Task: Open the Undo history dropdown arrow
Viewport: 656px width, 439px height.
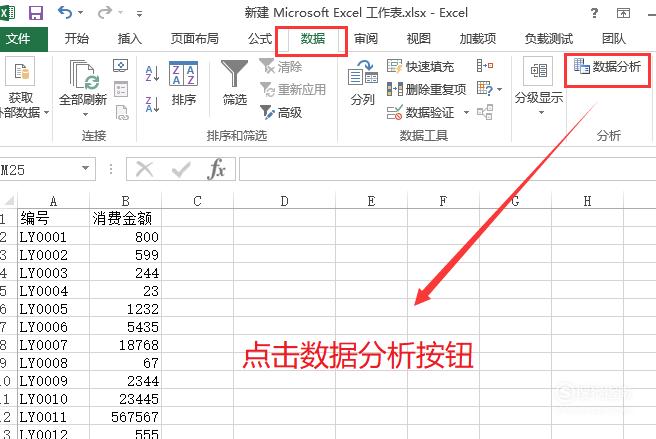Action: [x=80, y=13]
